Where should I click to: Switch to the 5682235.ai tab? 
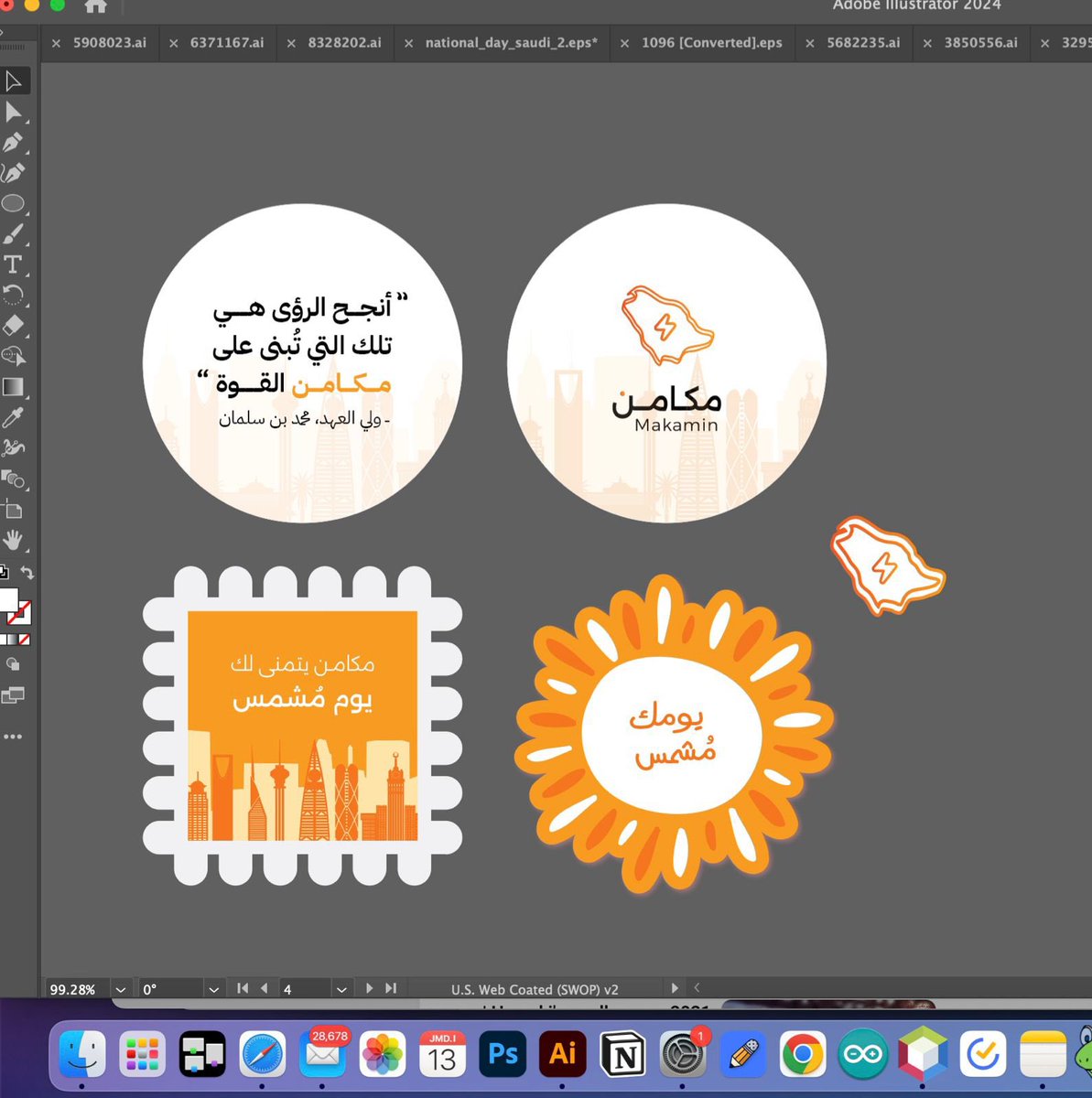863,43
